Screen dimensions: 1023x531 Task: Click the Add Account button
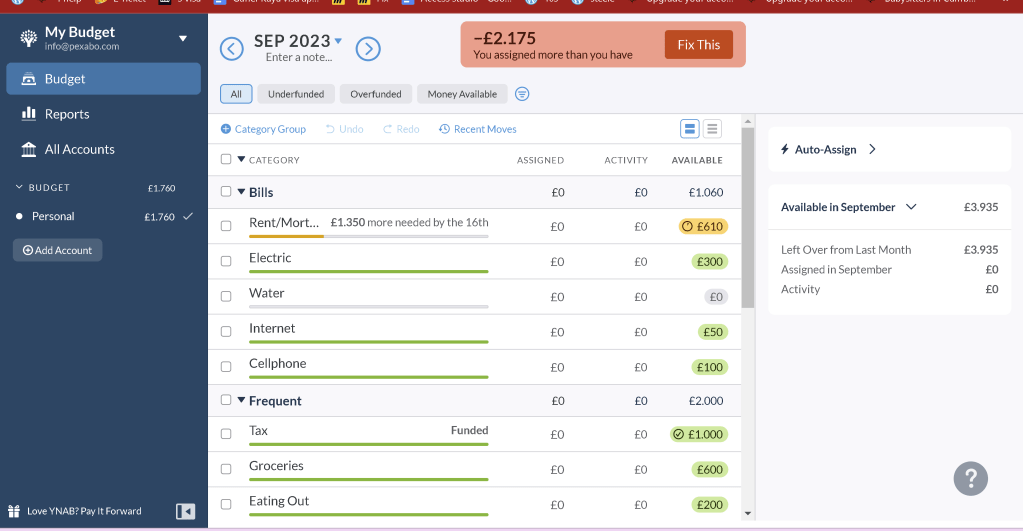tap(57, 250)
